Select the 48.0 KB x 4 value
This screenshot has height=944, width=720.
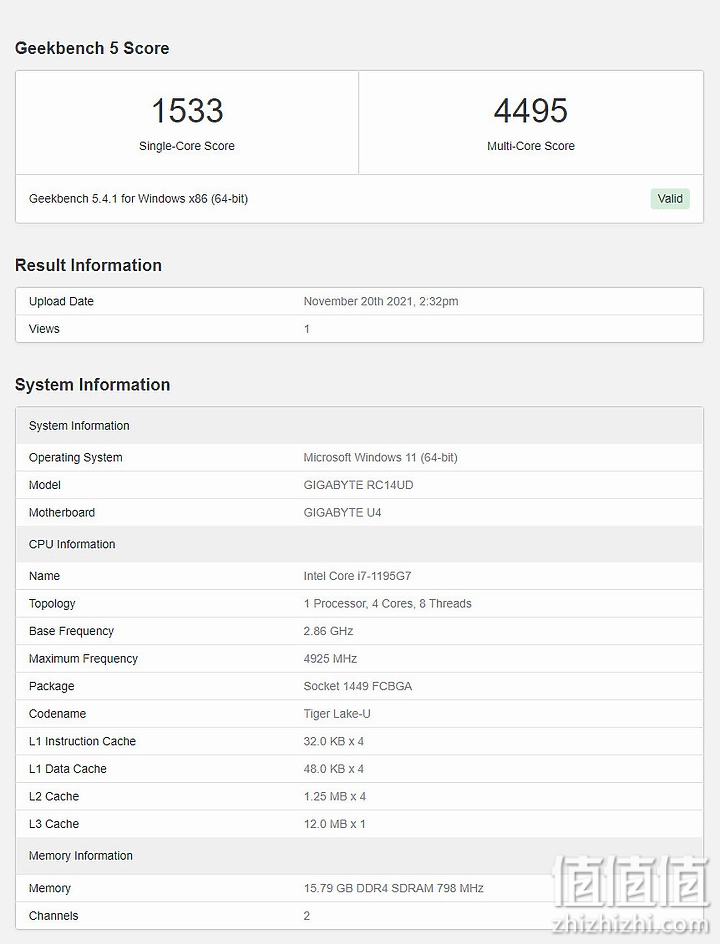click(334, 769)
